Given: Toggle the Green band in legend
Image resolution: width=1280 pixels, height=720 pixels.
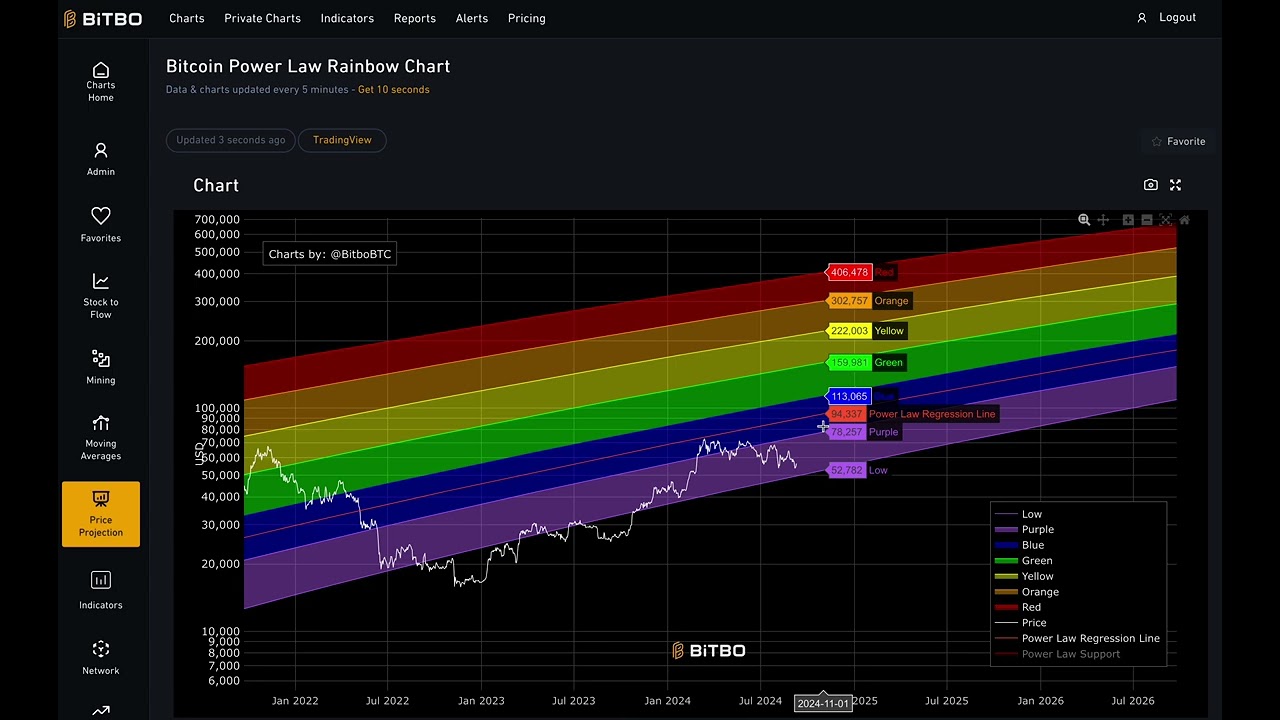Looking at the screenshot, I should coord(1023,561).
